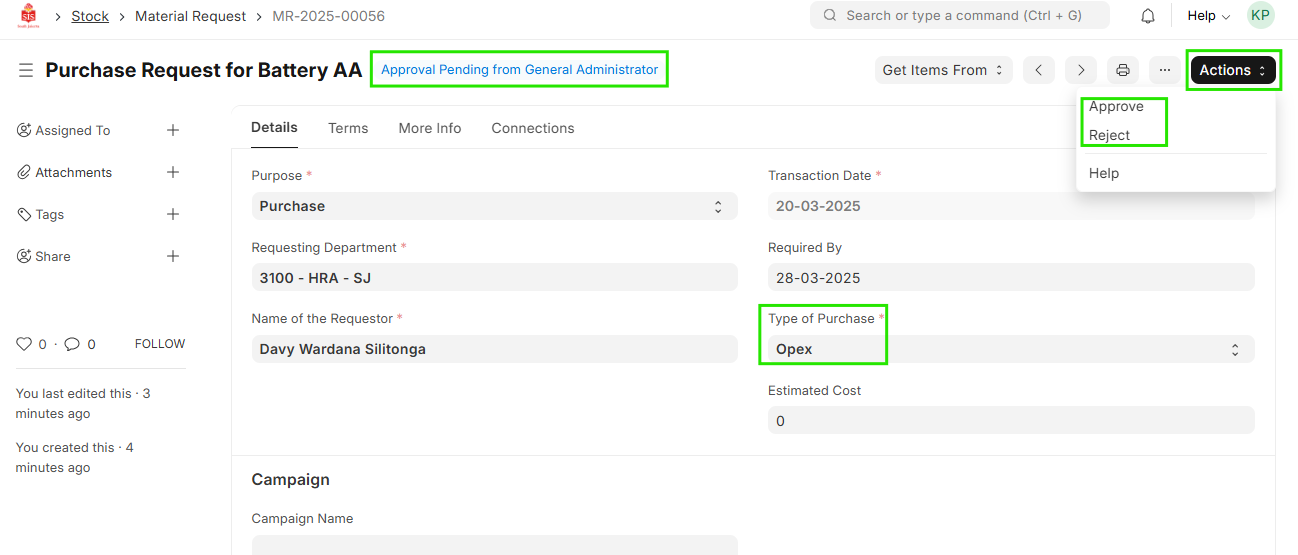Open the three-dot more options menu
The height and width of the screenshot is (555, 1298).
[1165, 70]
